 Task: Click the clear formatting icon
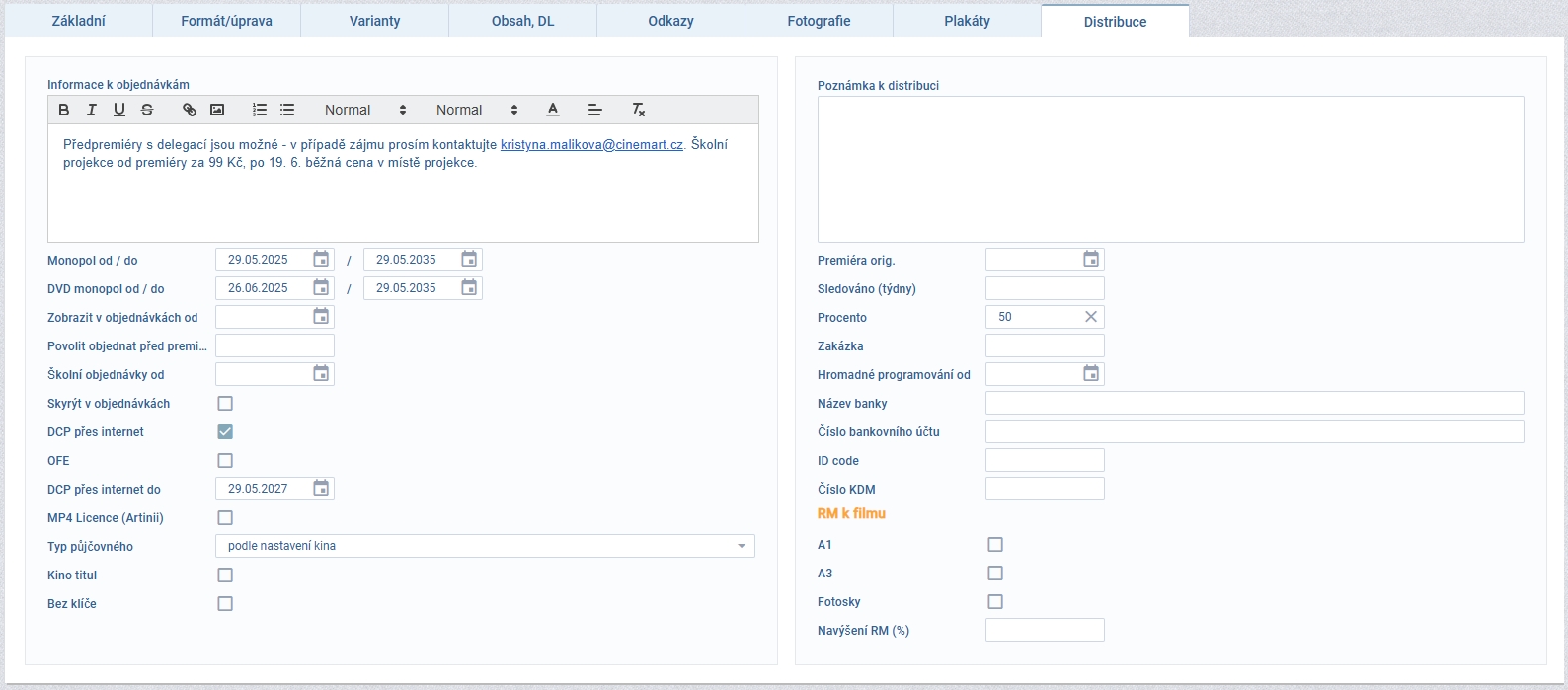[x=638, y=110]
